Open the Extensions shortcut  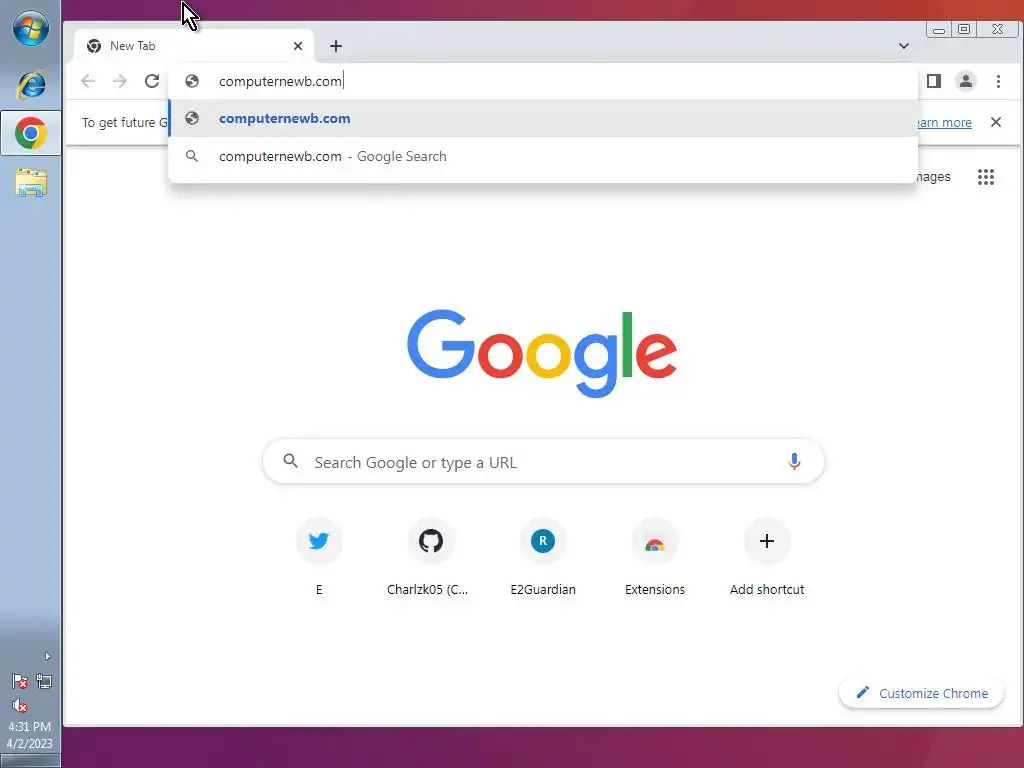[654, 541]
